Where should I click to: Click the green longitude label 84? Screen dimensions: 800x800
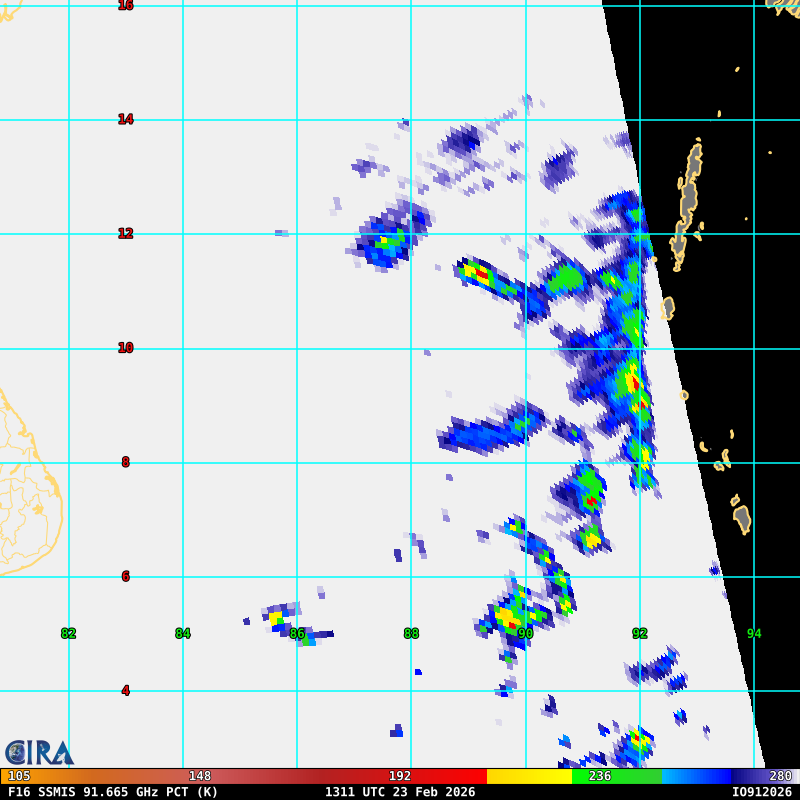[x=182, y=634]
